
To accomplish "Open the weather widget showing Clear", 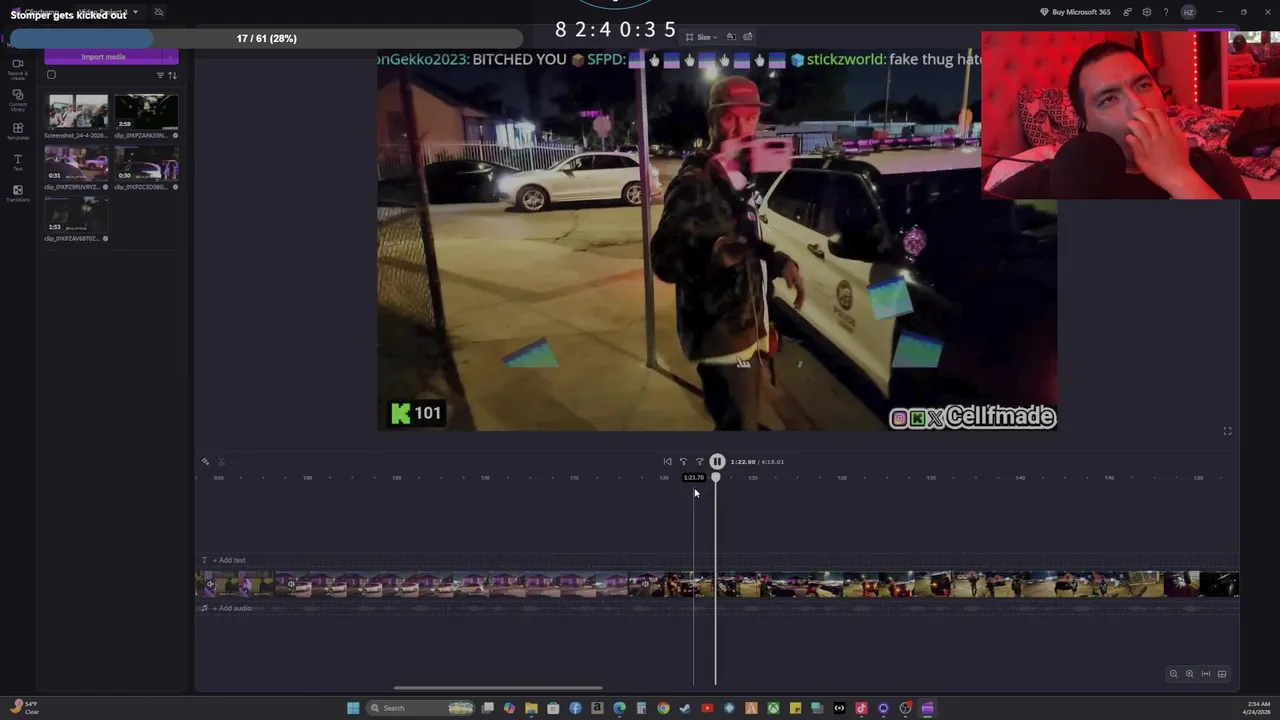I will tap(25, 708).
